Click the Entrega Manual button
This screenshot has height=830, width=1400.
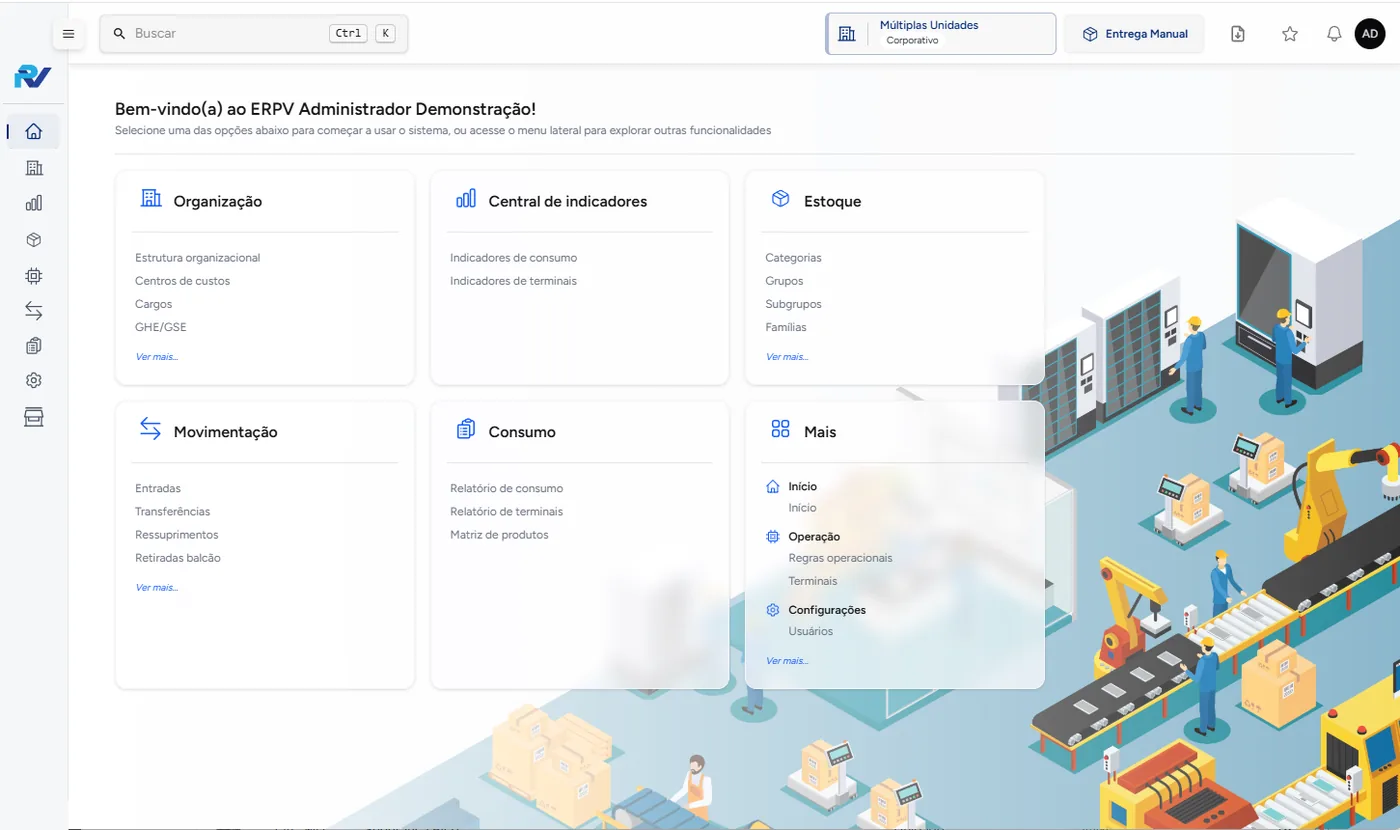1134,34
